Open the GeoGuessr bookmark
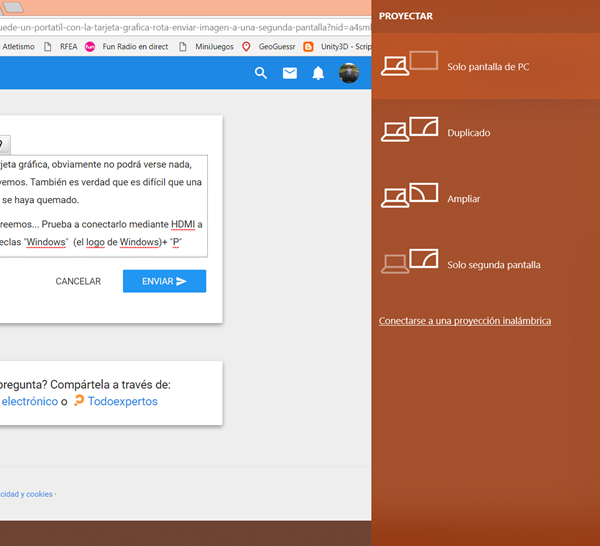The height and width of the screenshot is (546, 600). click(277, 47)
